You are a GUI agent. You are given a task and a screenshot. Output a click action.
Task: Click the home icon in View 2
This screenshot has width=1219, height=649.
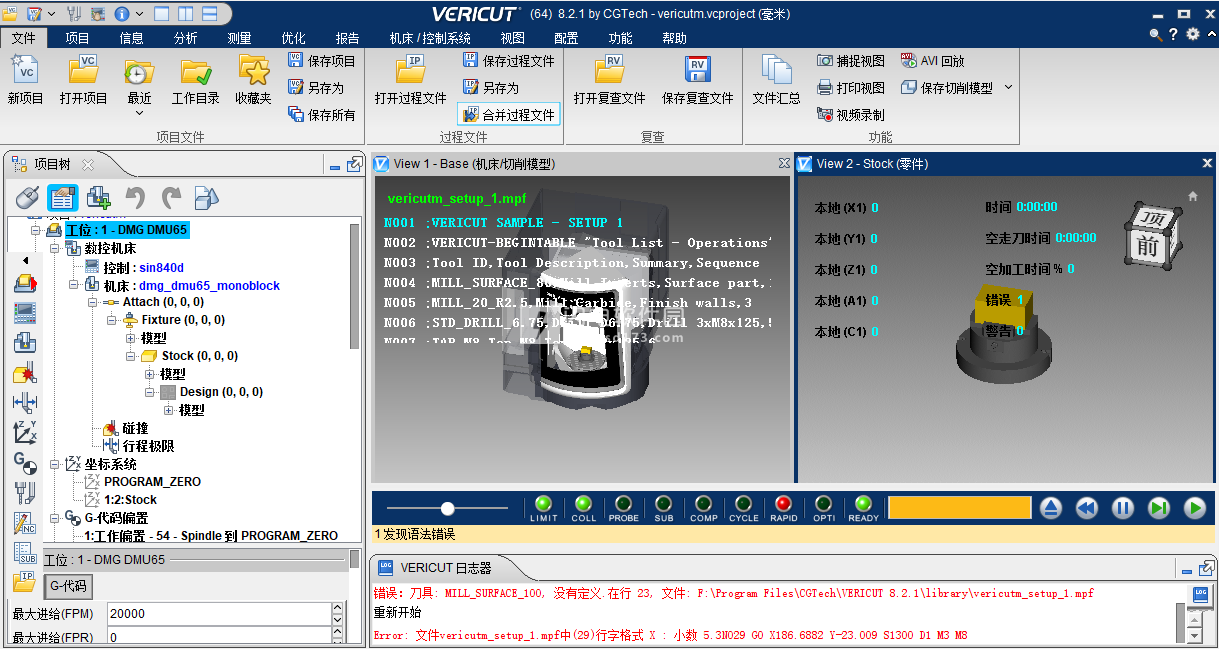click(x=1192, y=196)
